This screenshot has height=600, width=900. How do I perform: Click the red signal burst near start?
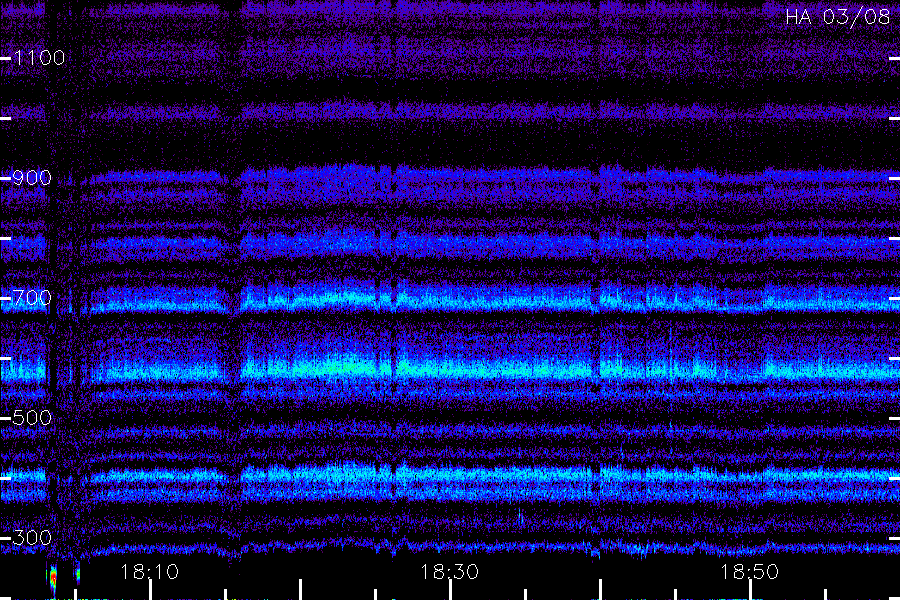point(53,579)
